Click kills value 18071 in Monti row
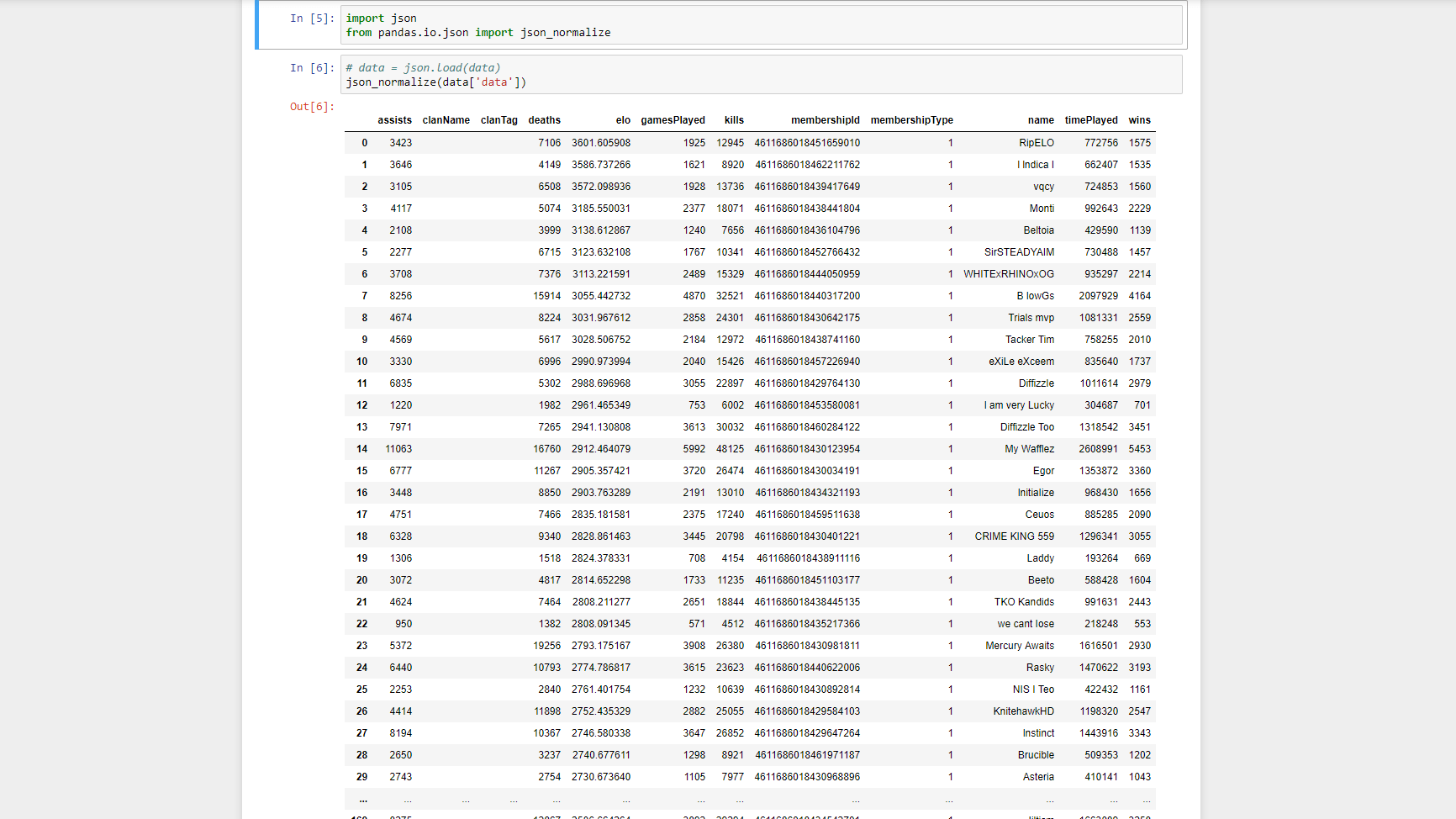Viewport: 1456px width, 819px height. (x=730, y=209)
